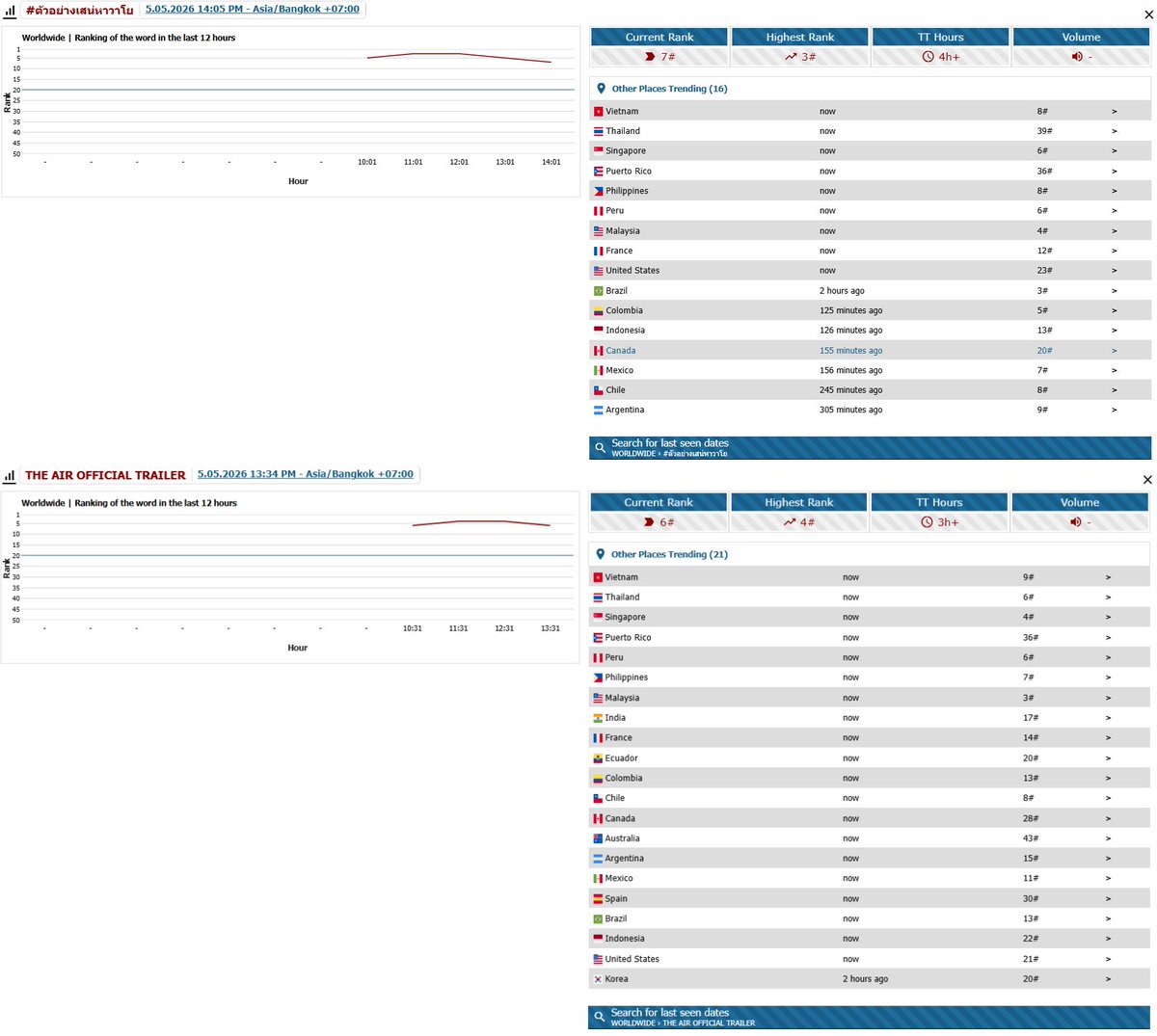Close the top trend panel with the X

tap(1147, 14)
